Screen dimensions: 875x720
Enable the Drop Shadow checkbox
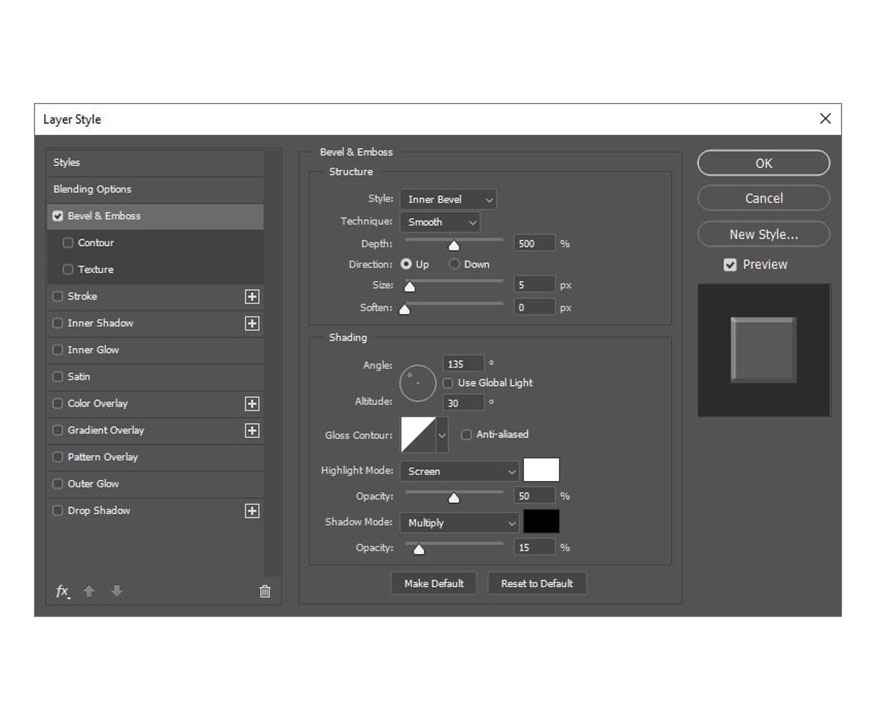(x=57, y=511)
